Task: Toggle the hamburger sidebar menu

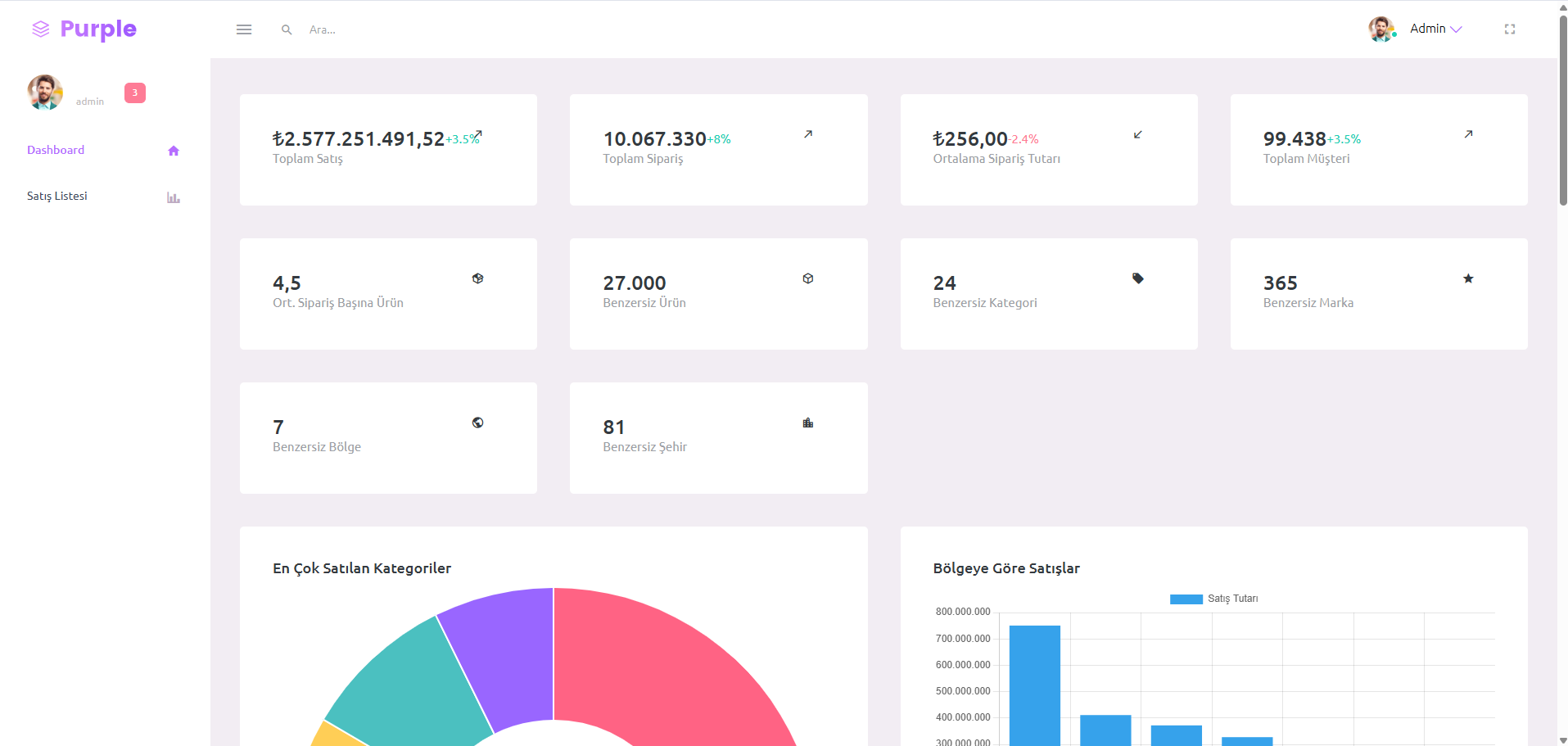Action: coord(244,29)
